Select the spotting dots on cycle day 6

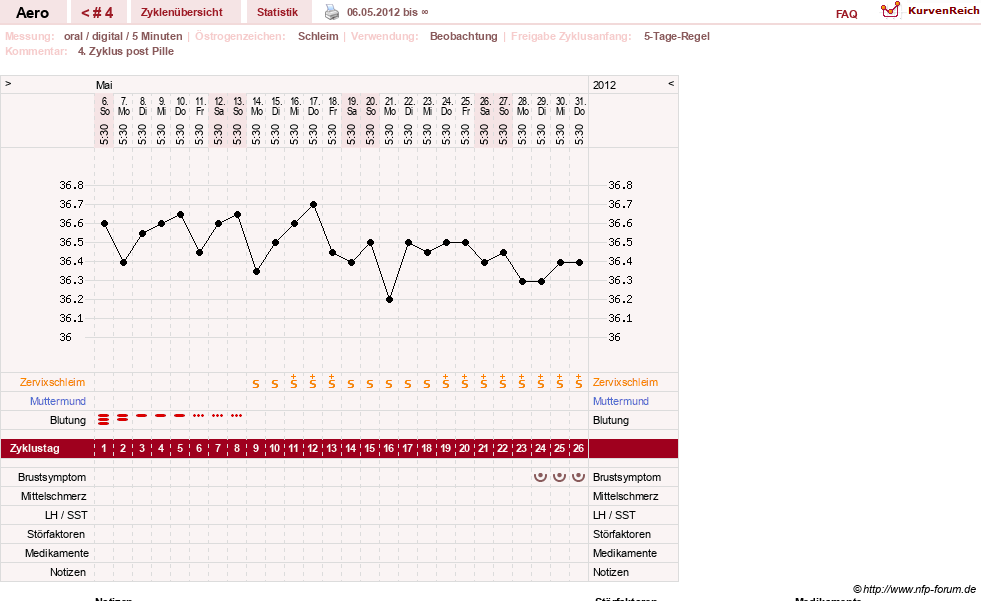point(198,415)
